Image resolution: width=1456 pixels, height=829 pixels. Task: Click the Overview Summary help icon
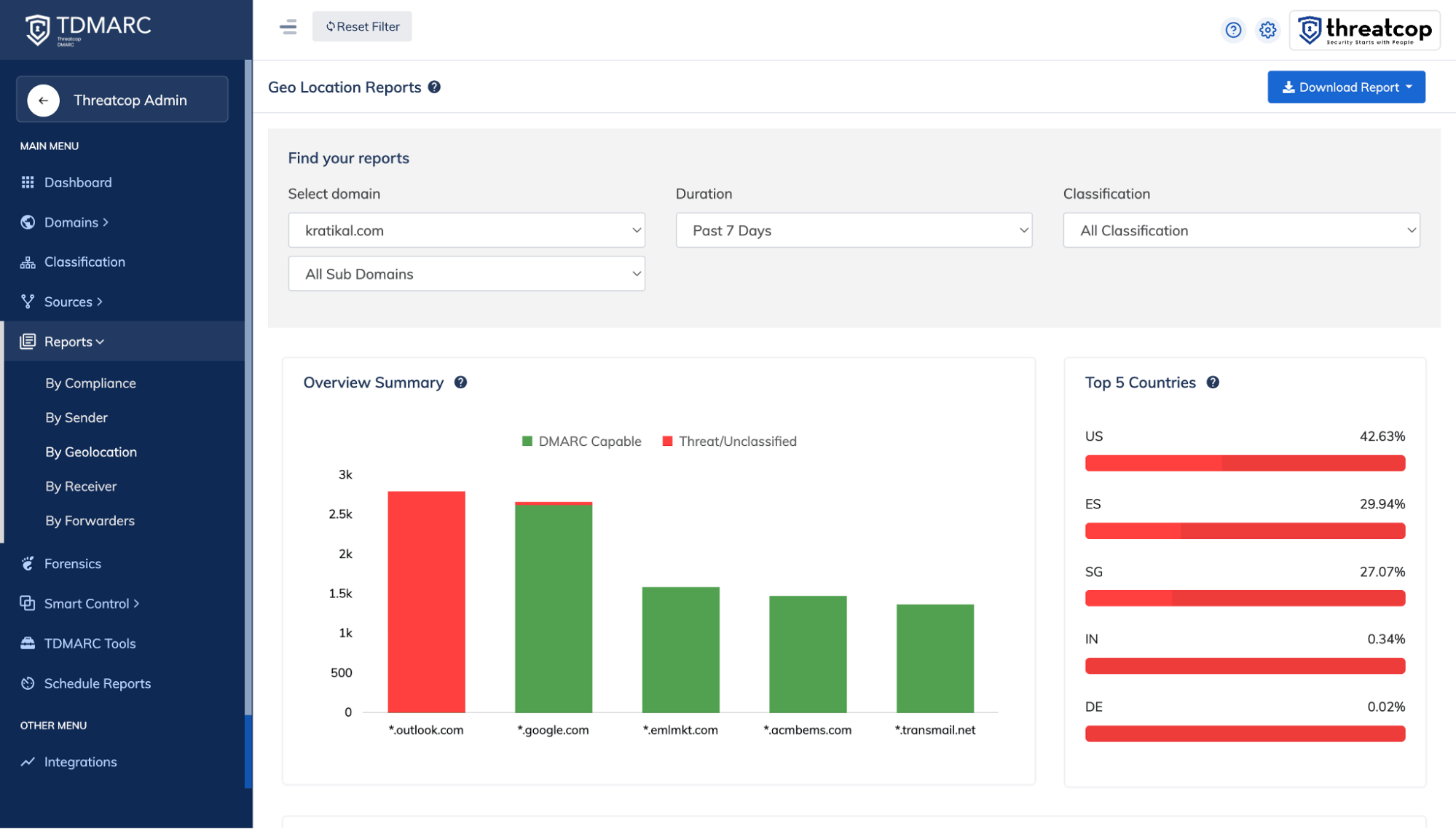pyautogui.click(x=460, y=382)
